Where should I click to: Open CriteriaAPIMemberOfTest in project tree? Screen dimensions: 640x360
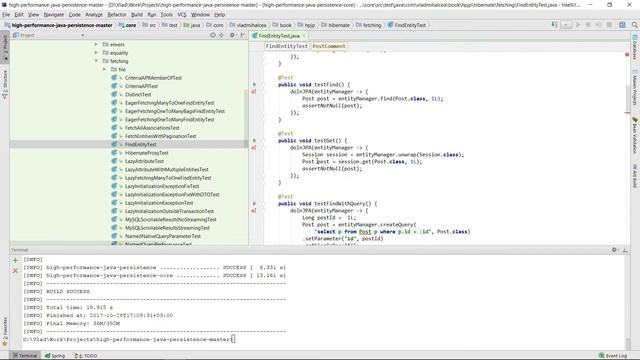tap(153, 78)
